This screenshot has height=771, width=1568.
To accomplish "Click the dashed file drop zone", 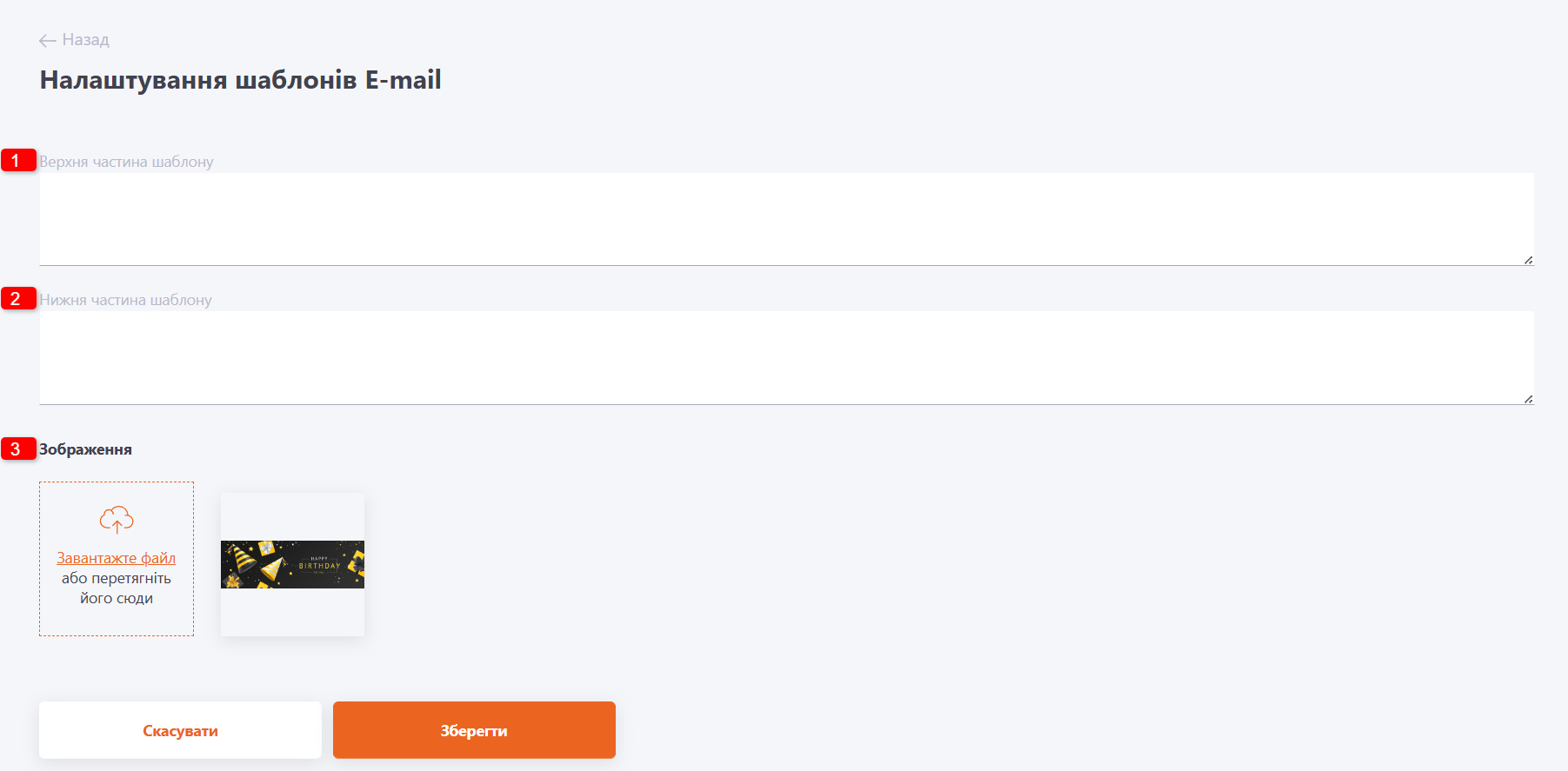I will pyautogui.click(x=117, y=559).
